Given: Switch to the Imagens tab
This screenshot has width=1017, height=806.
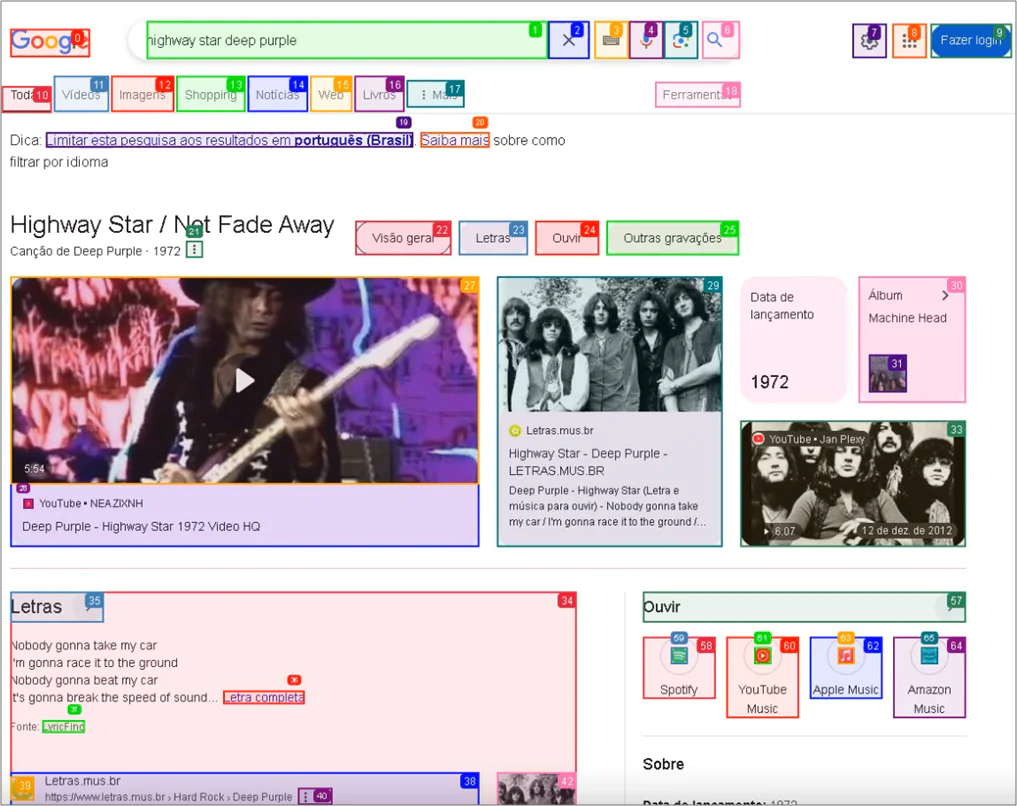Looking at the screenshot, I should [143, 94].
